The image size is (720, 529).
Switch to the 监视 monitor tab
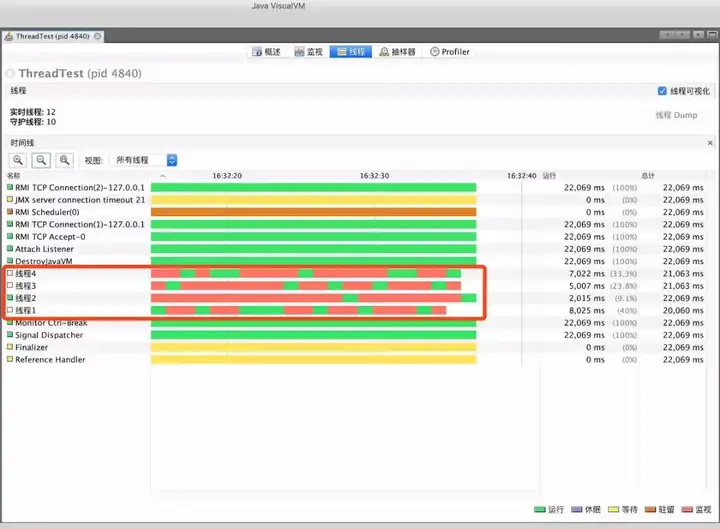coord(309,51)
